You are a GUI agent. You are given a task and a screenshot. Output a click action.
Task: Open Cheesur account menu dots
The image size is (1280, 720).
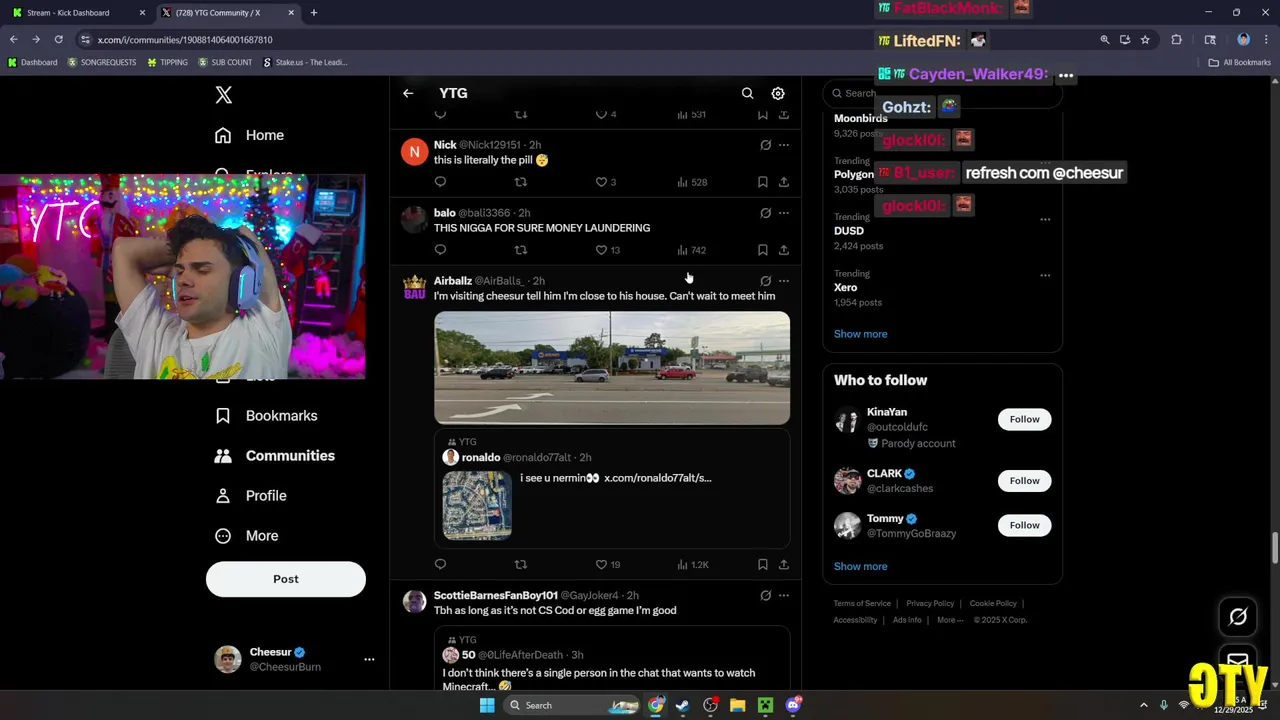(x=369, y=660)
